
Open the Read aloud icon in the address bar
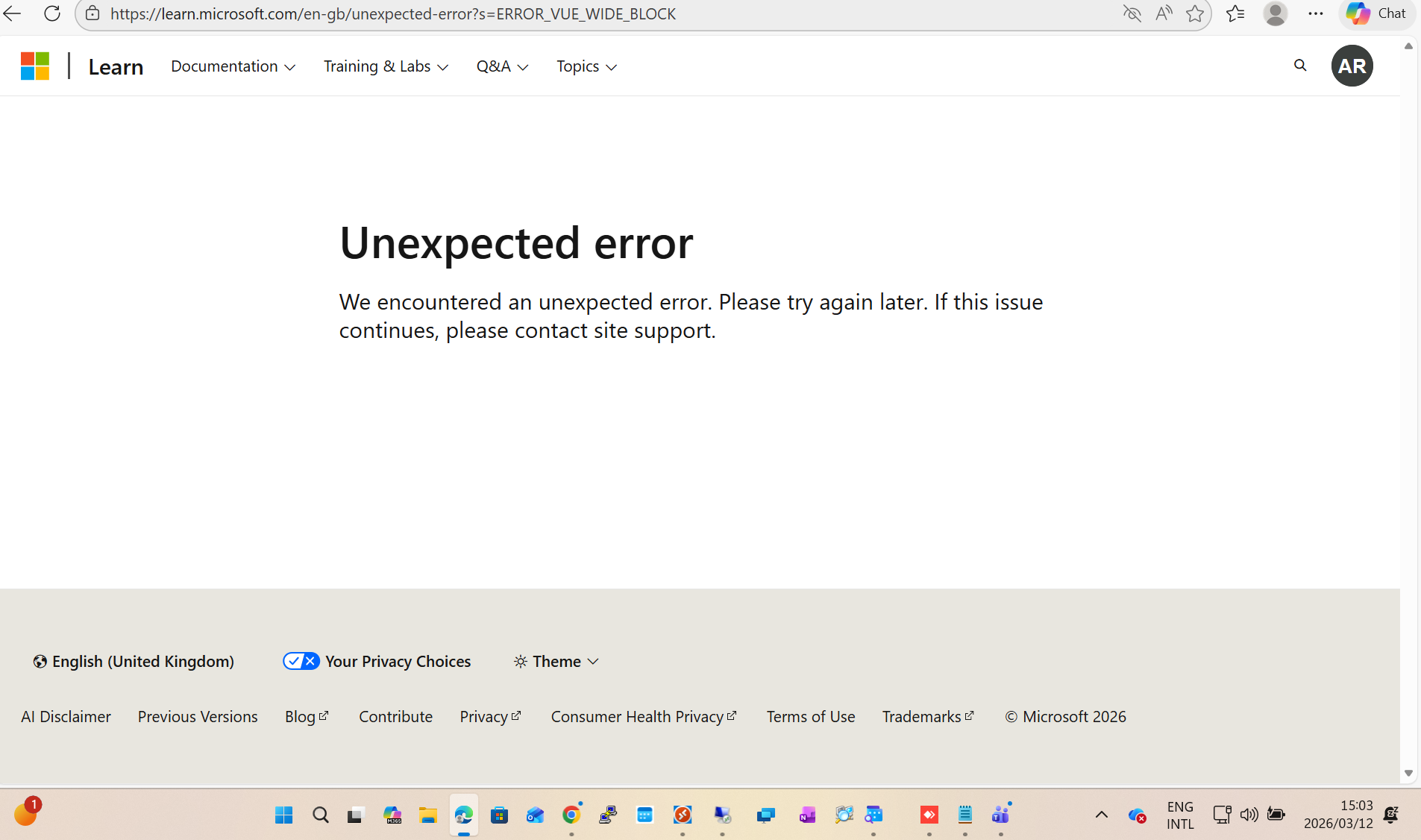click(1164, 13)
